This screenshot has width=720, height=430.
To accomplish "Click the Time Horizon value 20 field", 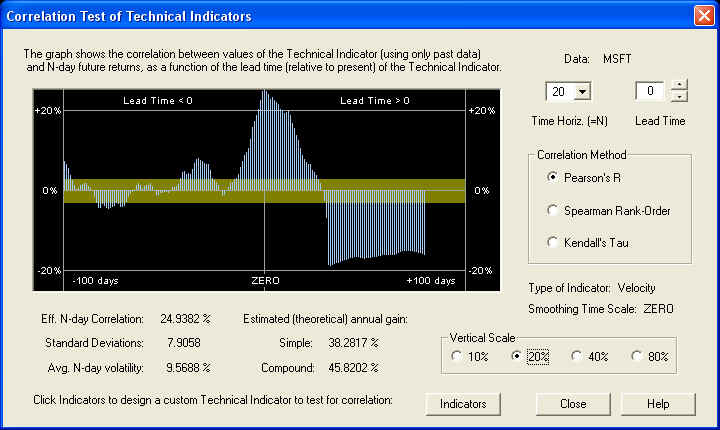I will [x=560, y=91].
